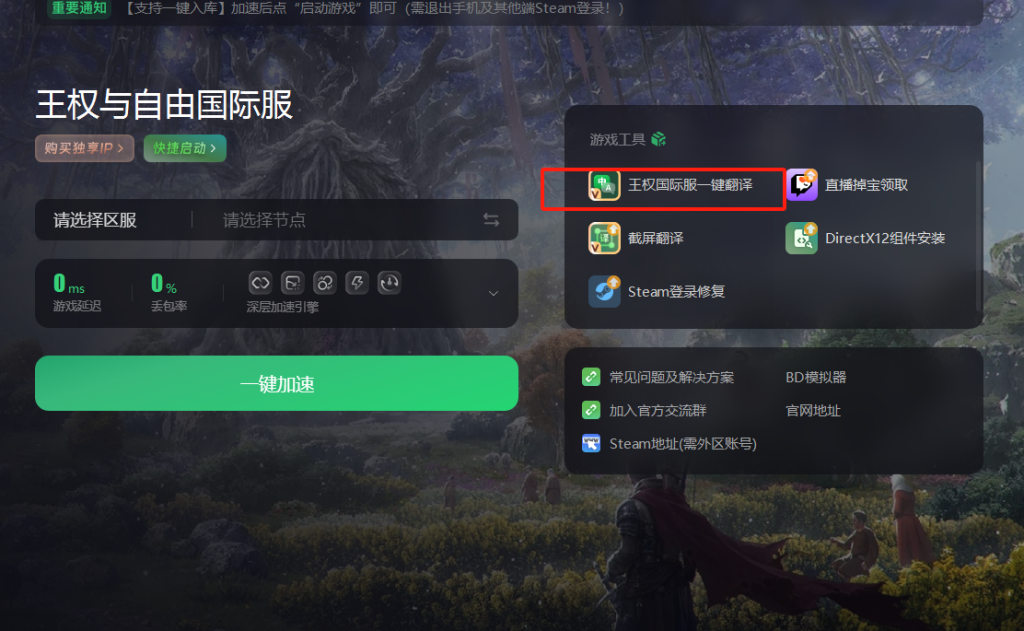Open the BD模拟器 link
The width and height of the screenshot is (1024, 631).
(816, 377)
